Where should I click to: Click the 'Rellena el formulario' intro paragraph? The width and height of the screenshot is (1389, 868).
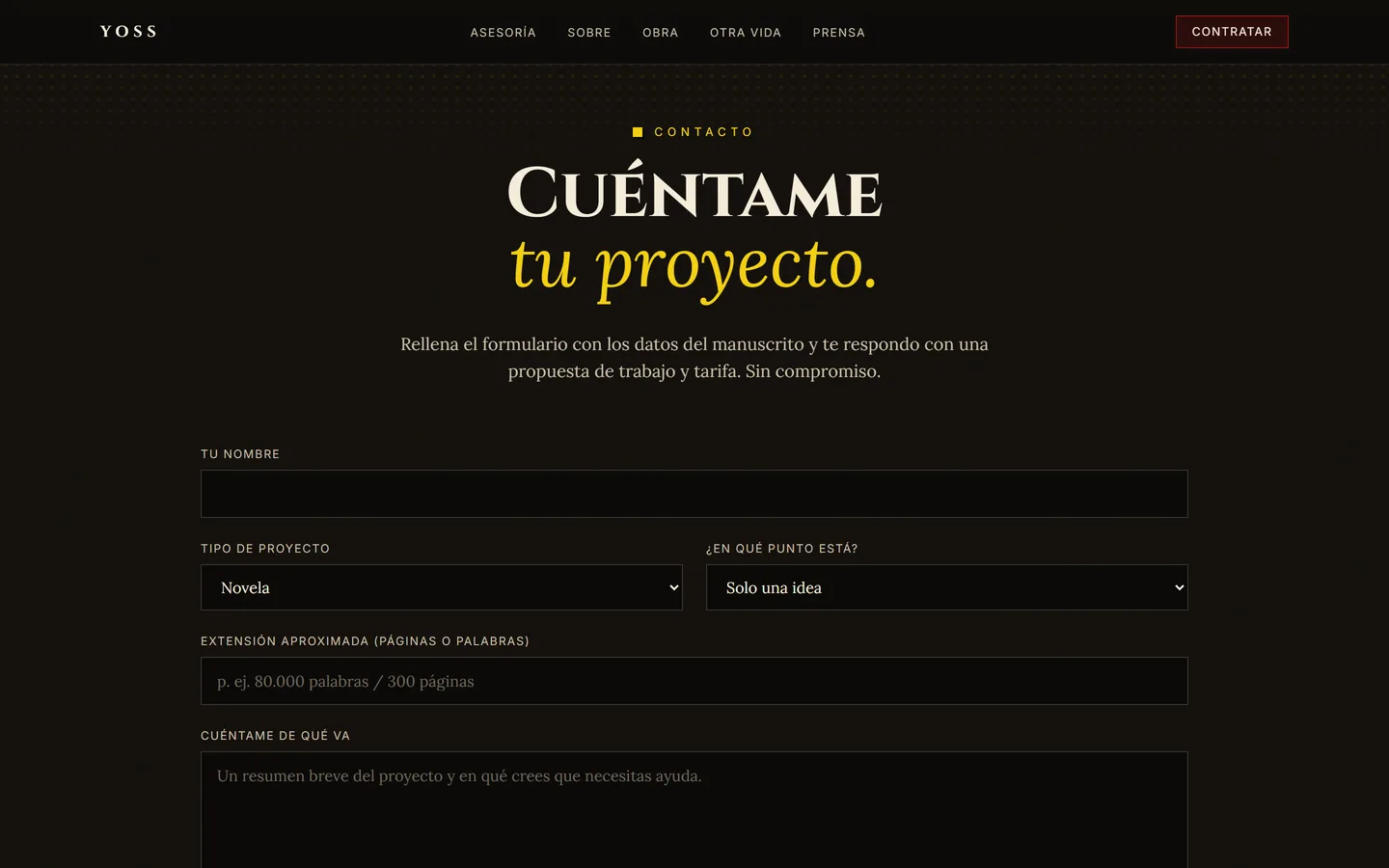coord(694,358)
